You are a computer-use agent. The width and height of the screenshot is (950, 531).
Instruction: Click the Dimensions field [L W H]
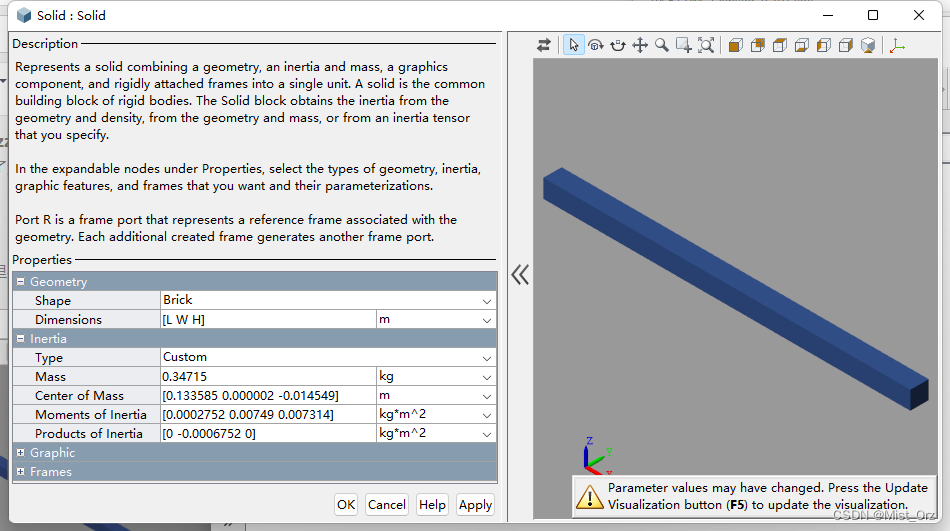click(x=268, y=319)
